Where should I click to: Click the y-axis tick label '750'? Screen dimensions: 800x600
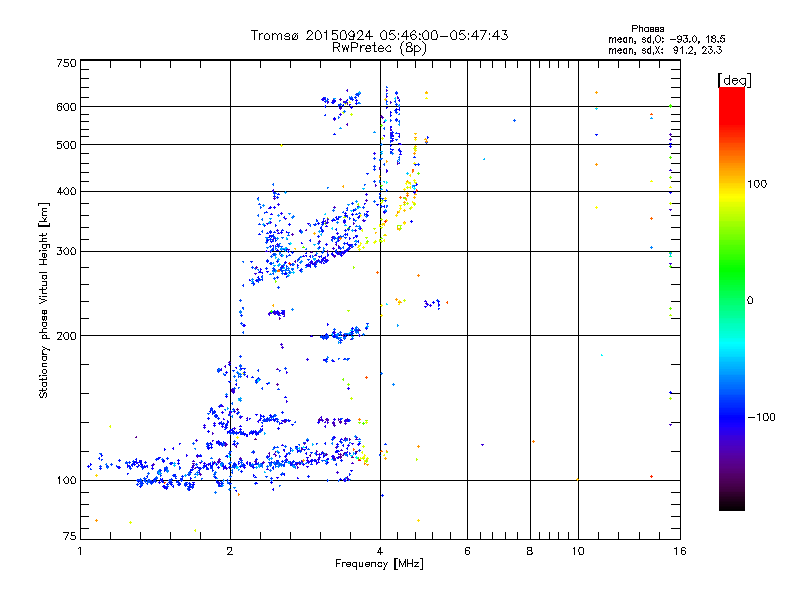[66, 63]
